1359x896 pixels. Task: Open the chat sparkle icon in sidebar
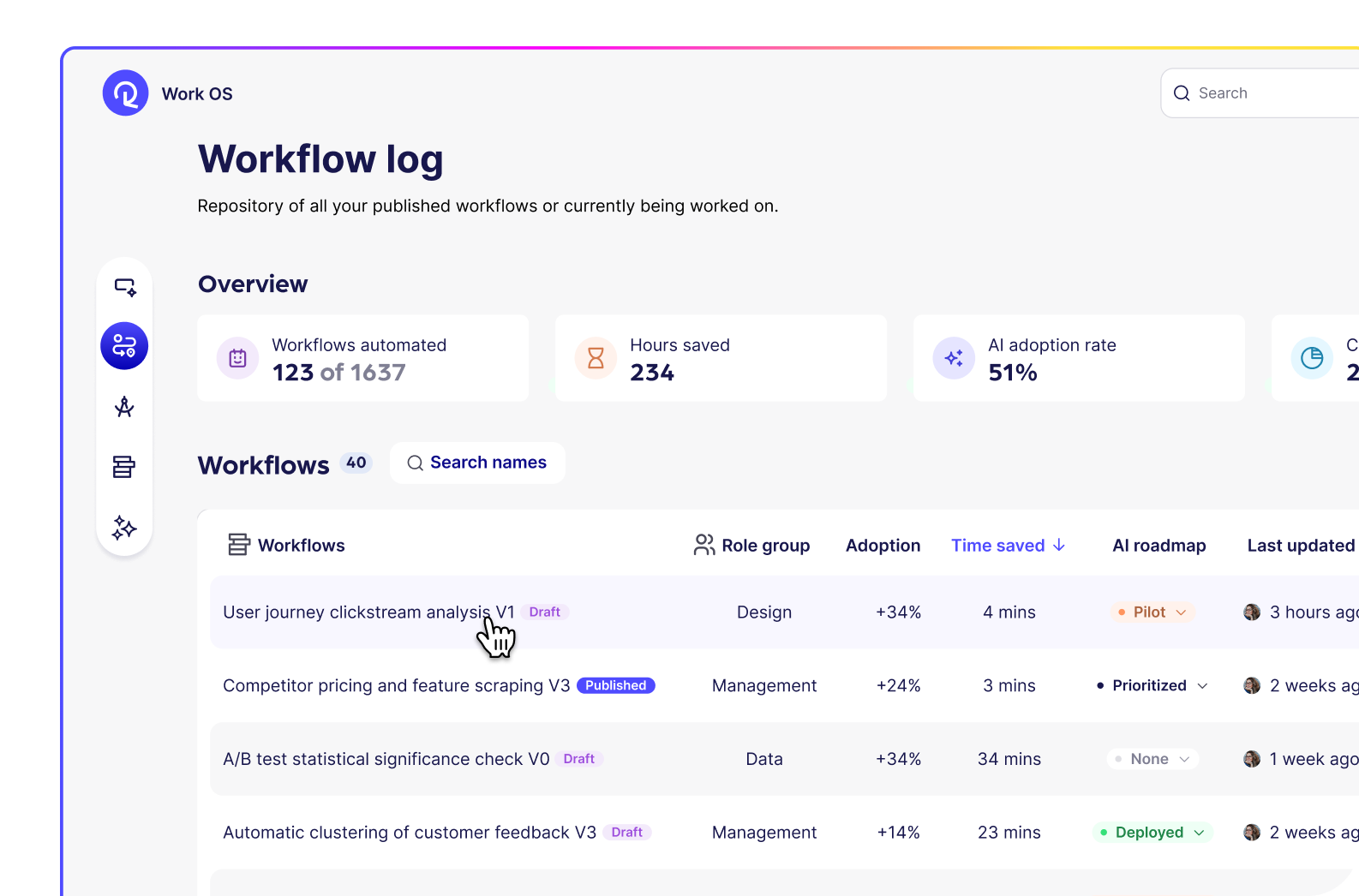tap(125, 287)
